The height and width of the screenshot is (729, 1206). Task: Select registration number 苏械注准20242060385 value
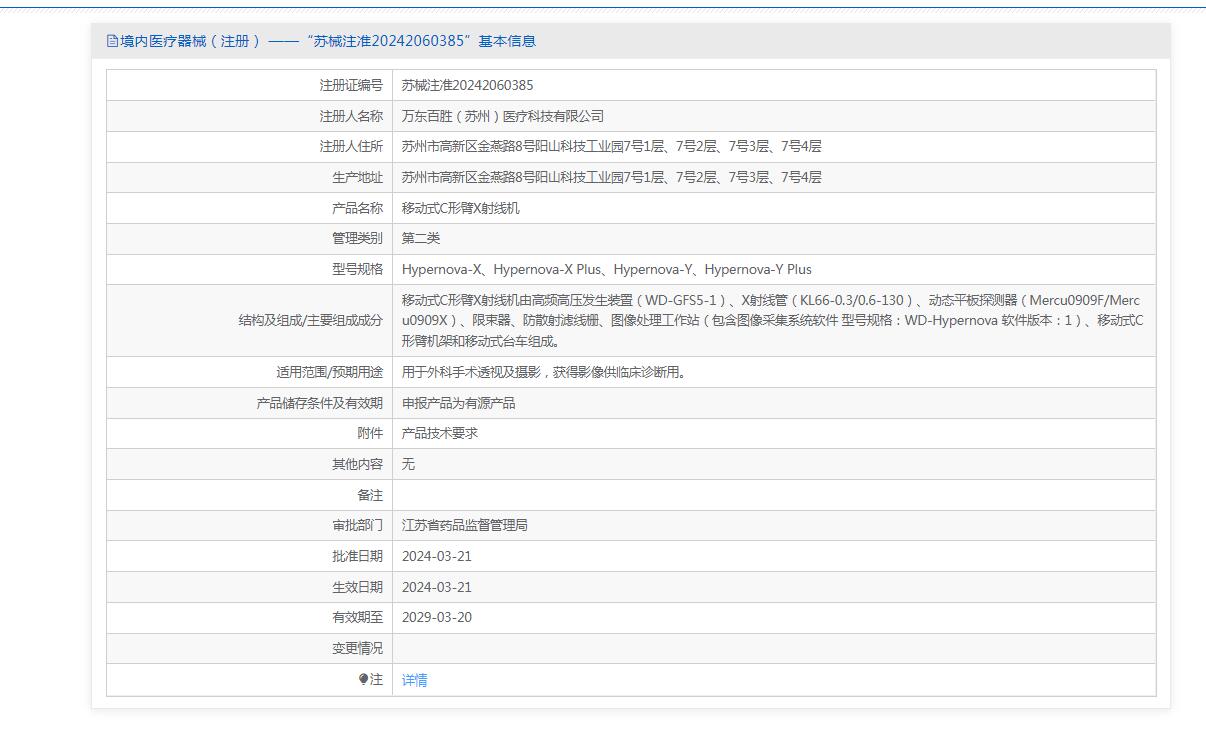(x=467, y=86)
